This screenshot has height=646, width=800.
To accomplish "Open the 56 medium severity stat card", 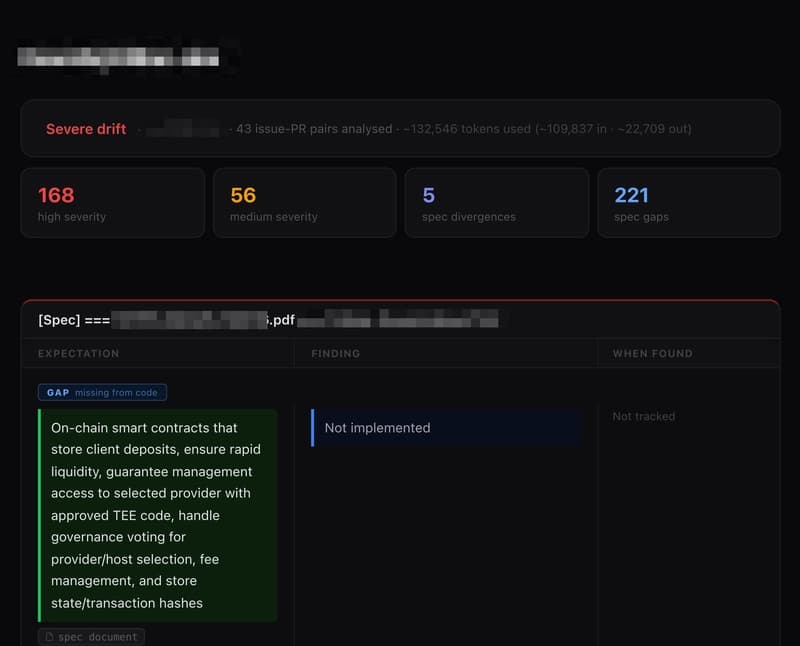I will click(304, 203).
